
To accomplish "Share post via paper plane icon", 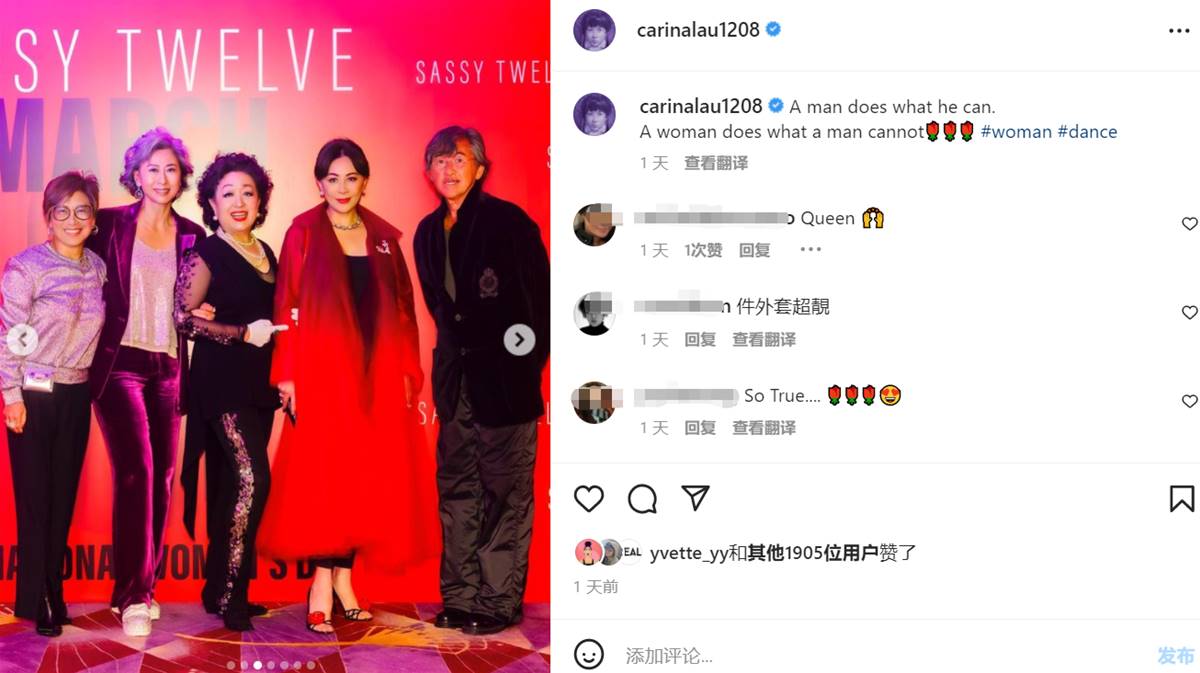I will [x=695, y=498].
